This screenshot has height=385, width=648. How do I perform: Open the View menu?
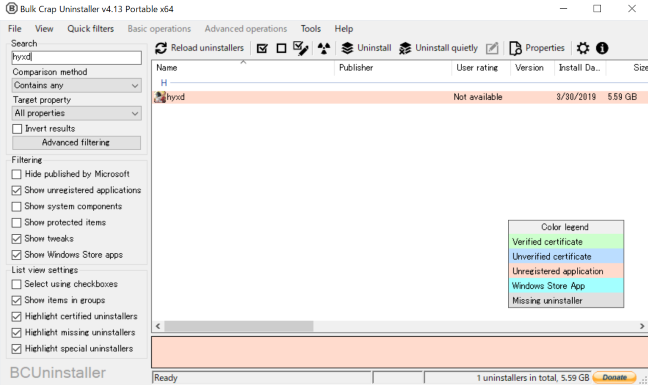pos(44,29)
